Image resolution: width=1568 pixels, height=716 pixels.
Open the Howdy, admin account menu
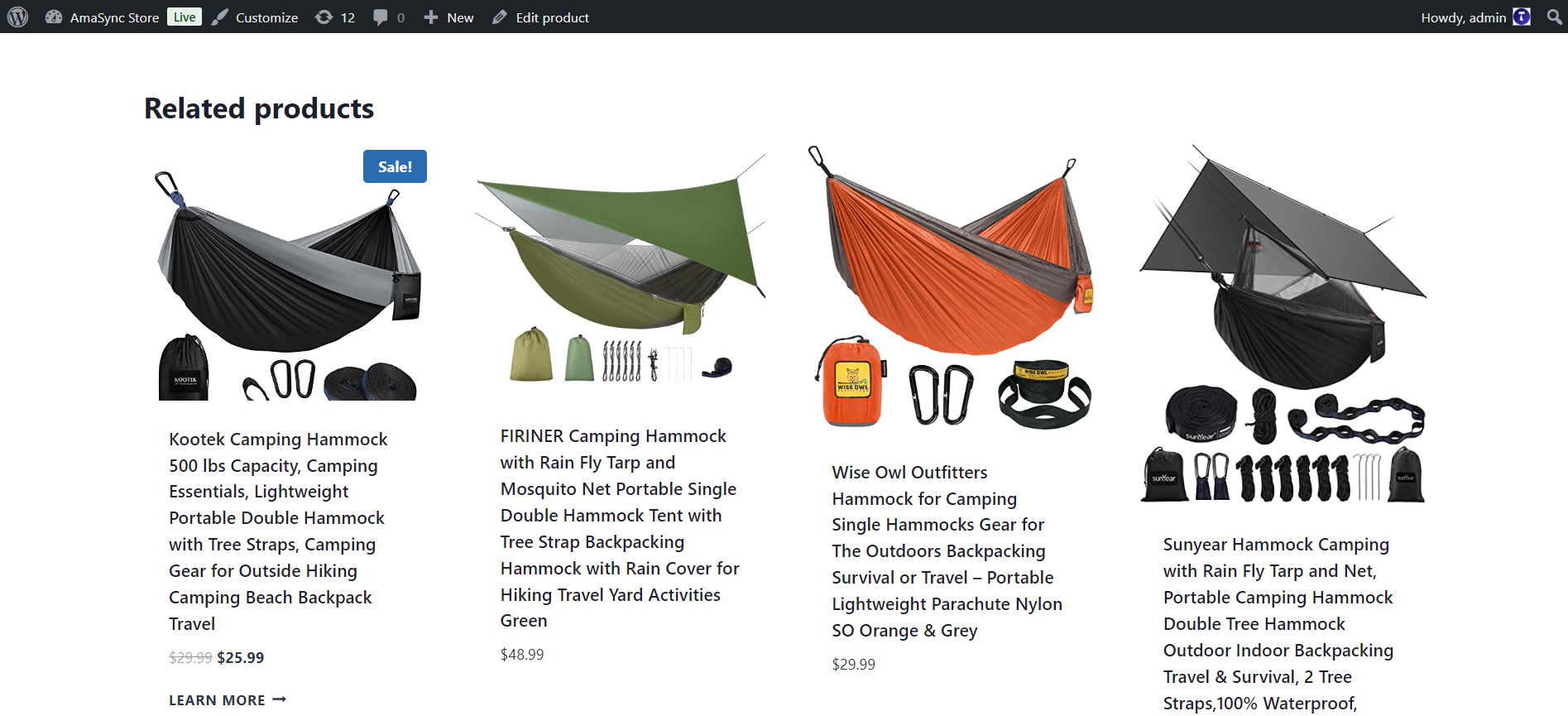coord(1463,17)
